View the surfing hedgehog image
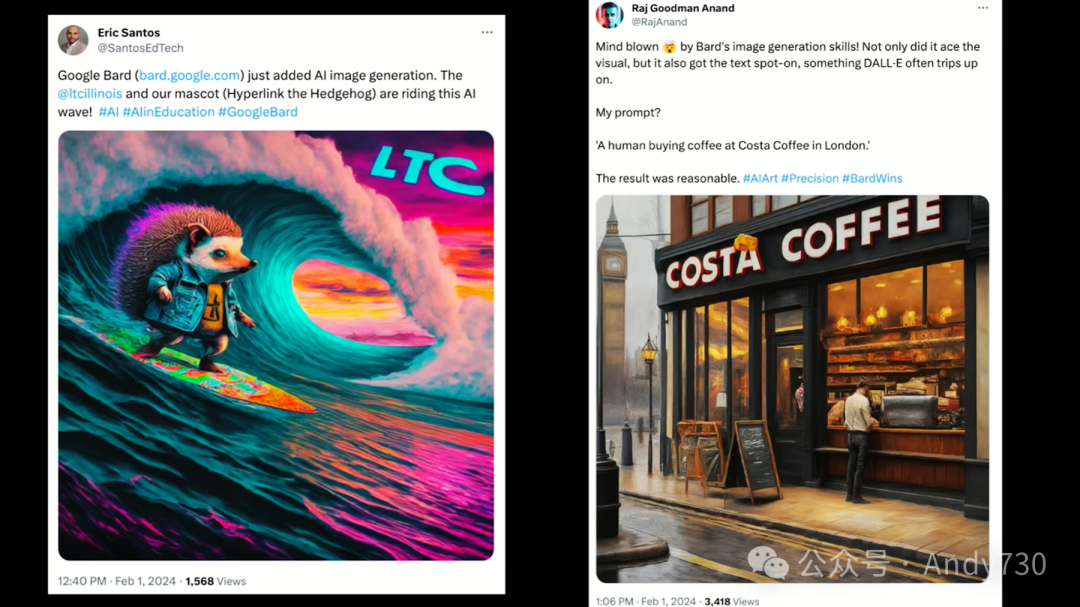1080x607 pixels. pos(276,345)
